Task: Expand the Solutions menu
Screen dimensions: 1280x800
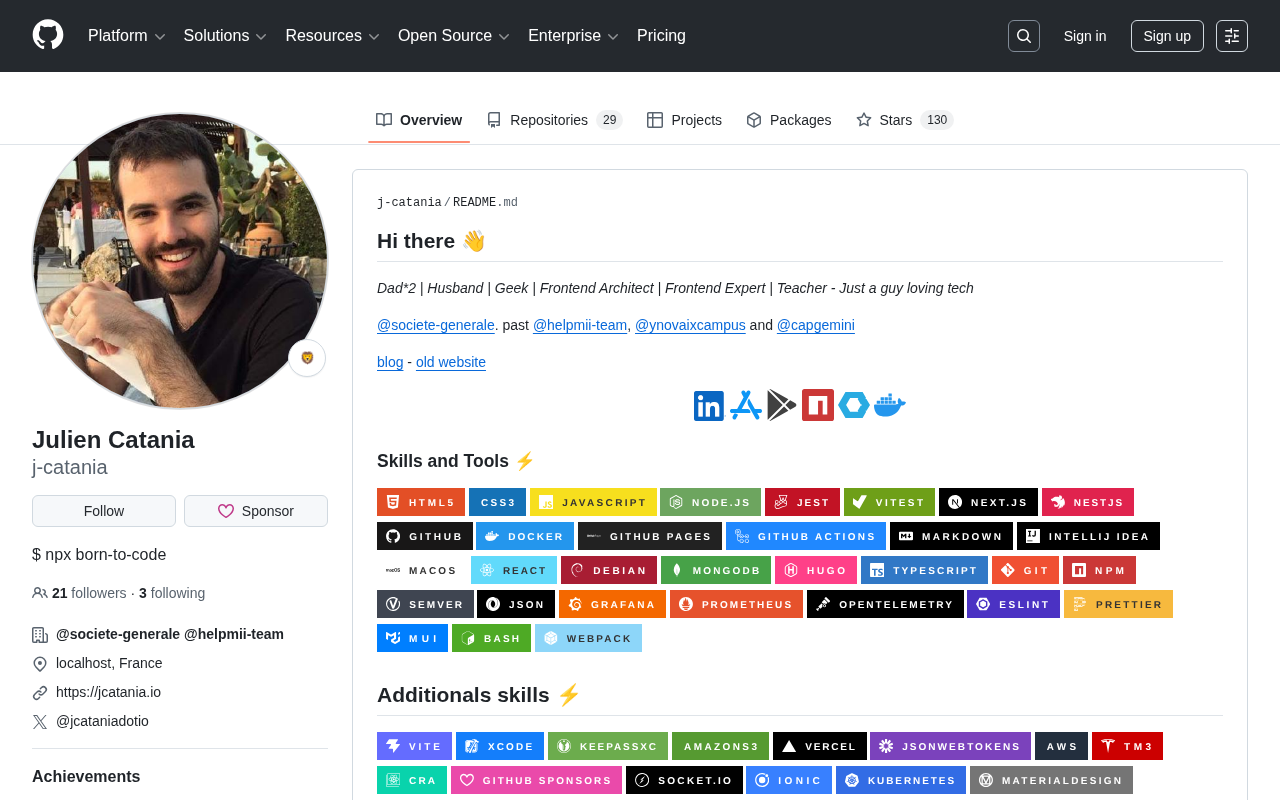Action: (226, 36)
